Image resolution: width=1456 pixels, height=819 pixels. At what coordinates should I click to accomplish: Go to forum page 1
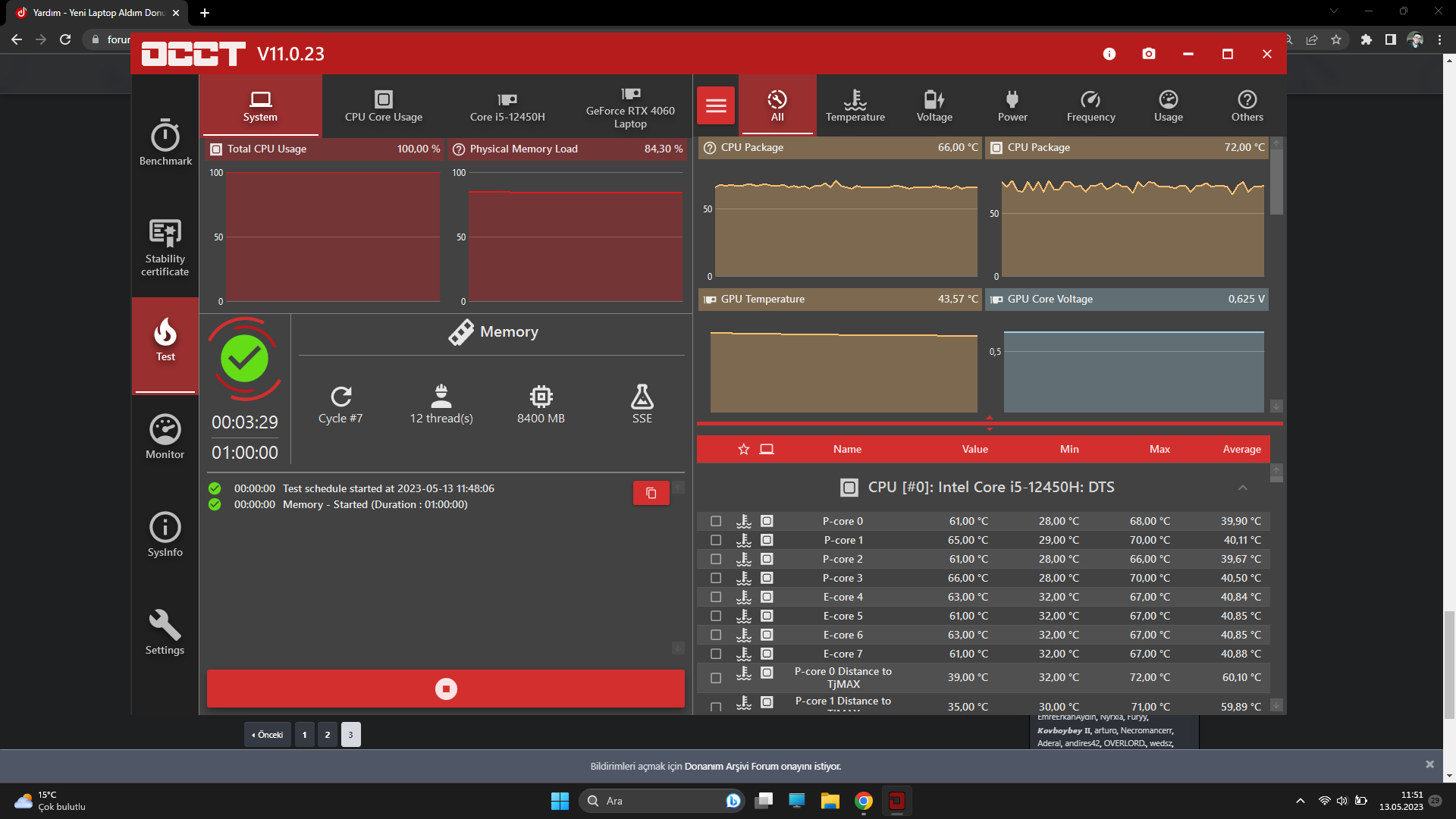point(305,734)
